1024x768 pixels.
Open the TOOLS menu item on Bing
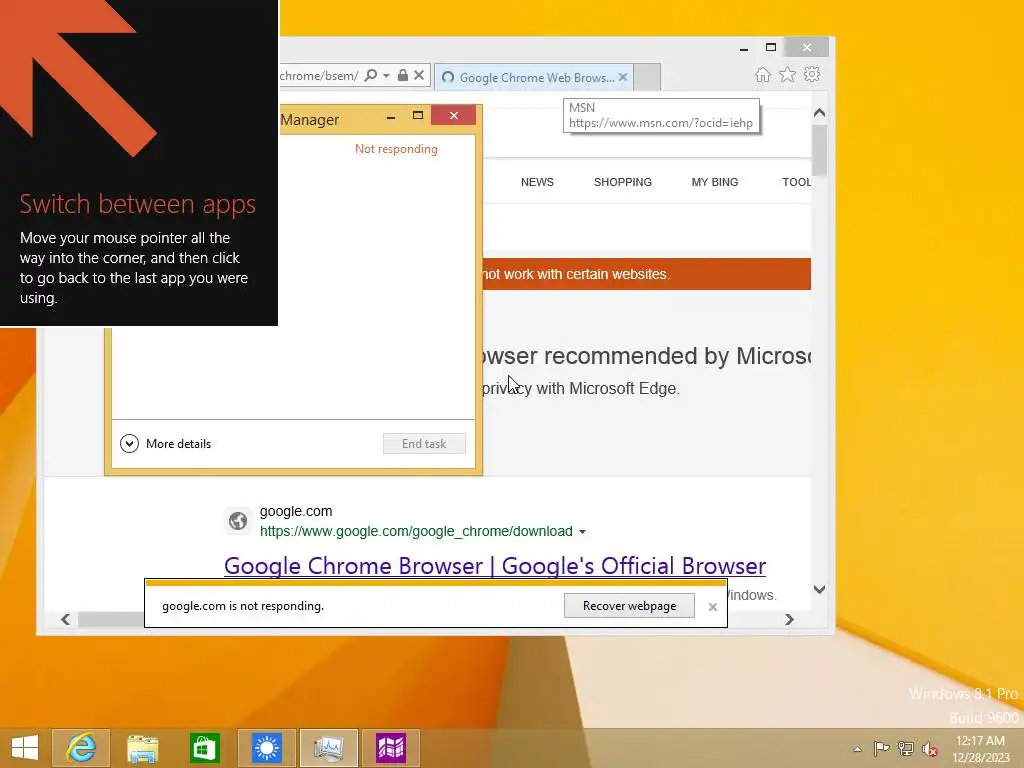tap(797, 182)
